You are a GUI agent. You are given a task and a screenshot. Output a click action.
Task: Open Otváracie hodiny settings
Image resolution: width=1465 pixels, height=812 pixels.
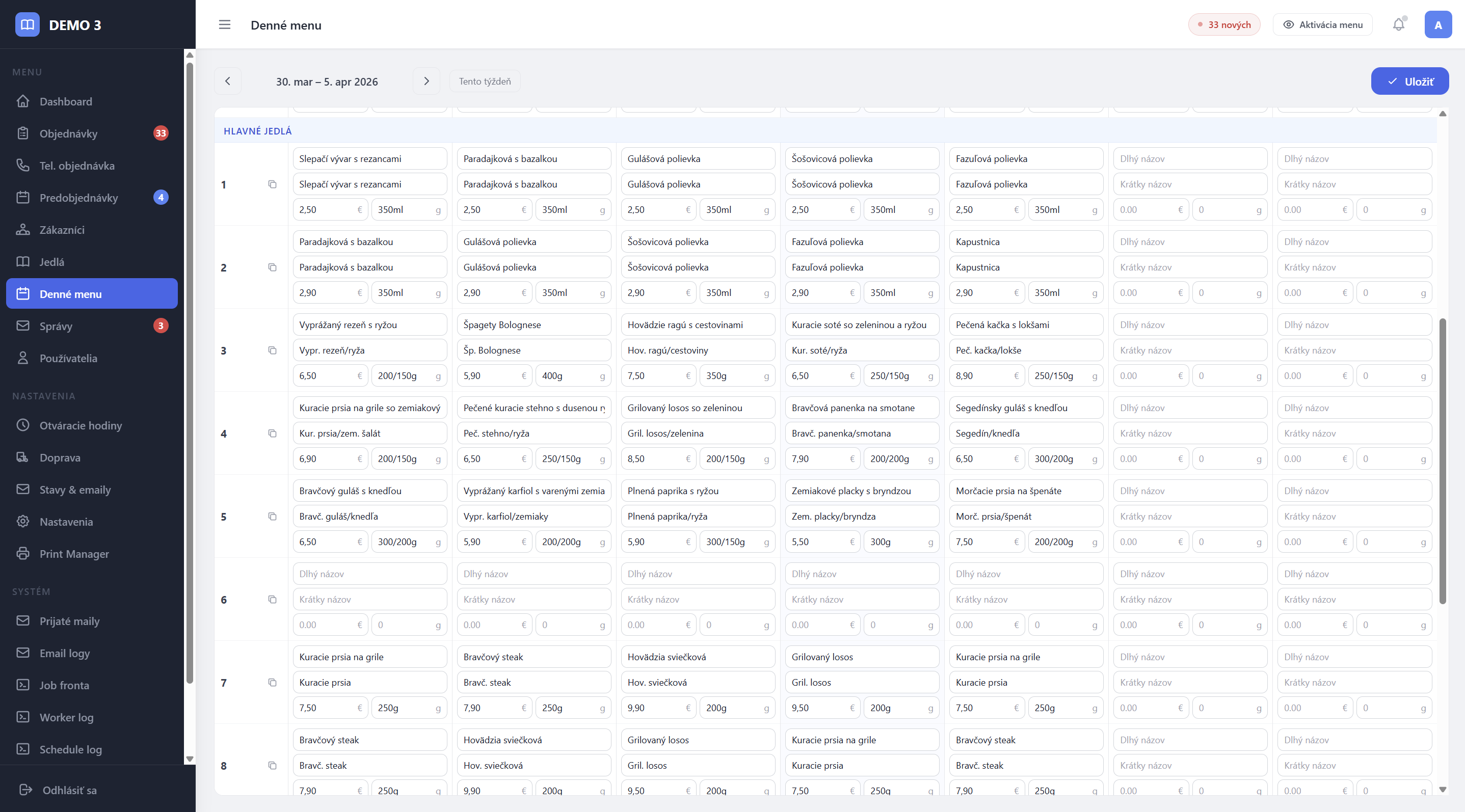(80, 425)
